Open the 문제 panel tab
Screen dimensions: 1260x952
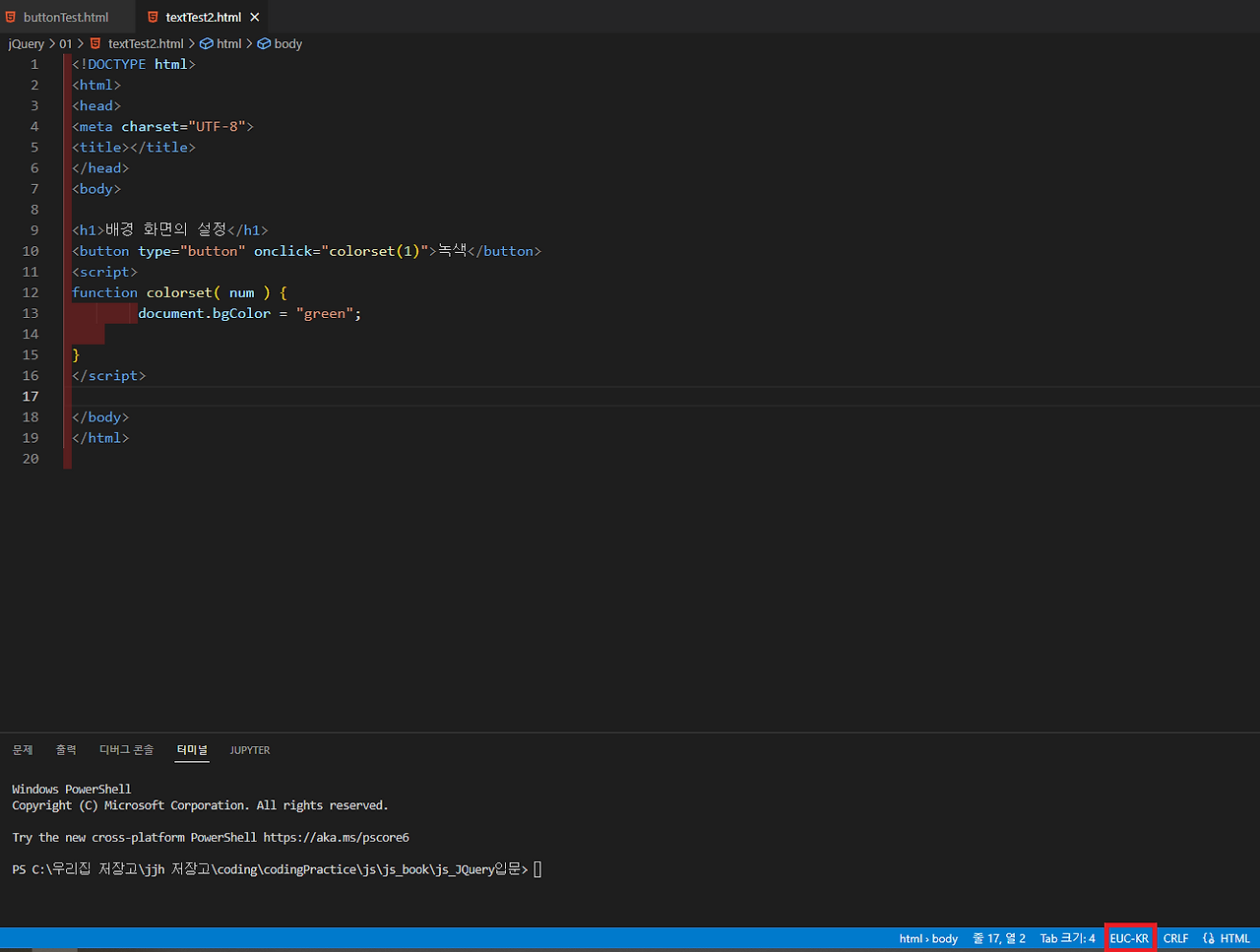(x=22, y=749)
